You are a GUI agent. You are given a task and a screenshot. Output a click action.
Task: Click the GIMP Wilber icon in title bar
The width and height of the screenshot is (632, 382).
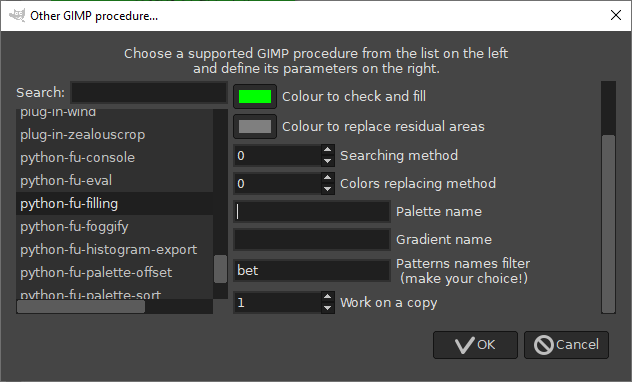point(17,16)
